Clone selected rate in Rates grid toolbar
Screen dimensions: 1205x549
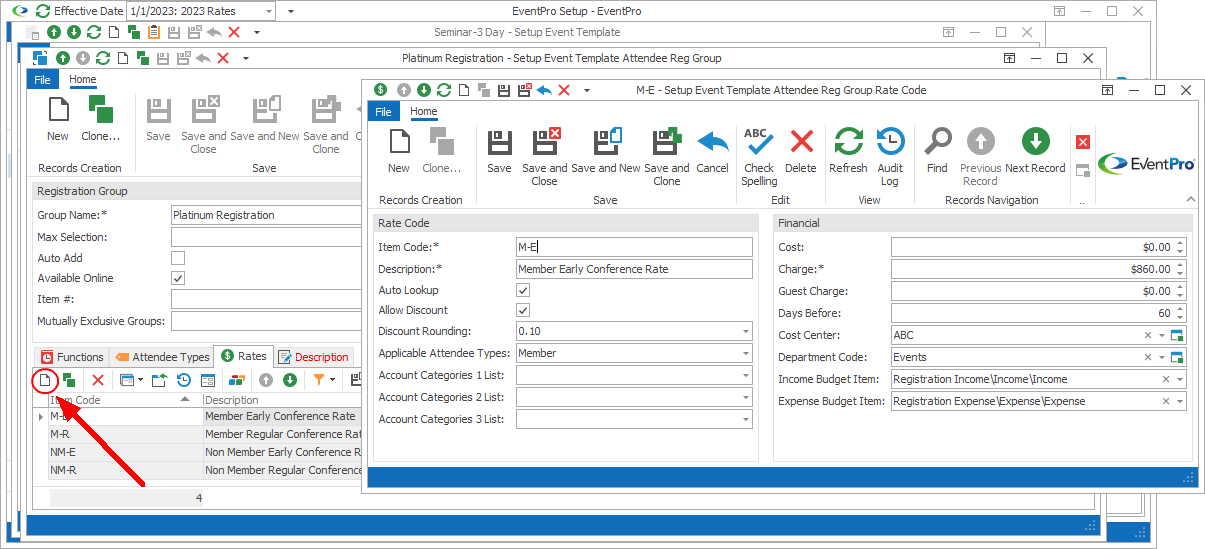[68, 380]
